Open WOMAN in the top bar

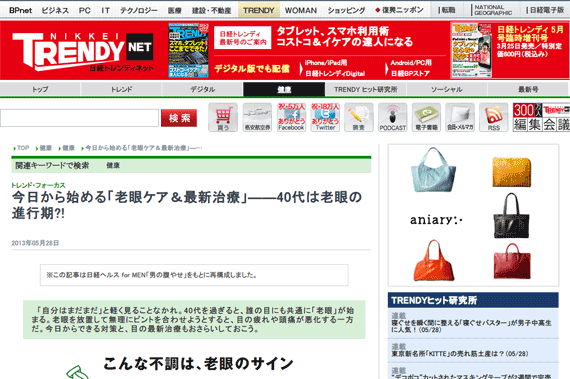tap(301, 11)
